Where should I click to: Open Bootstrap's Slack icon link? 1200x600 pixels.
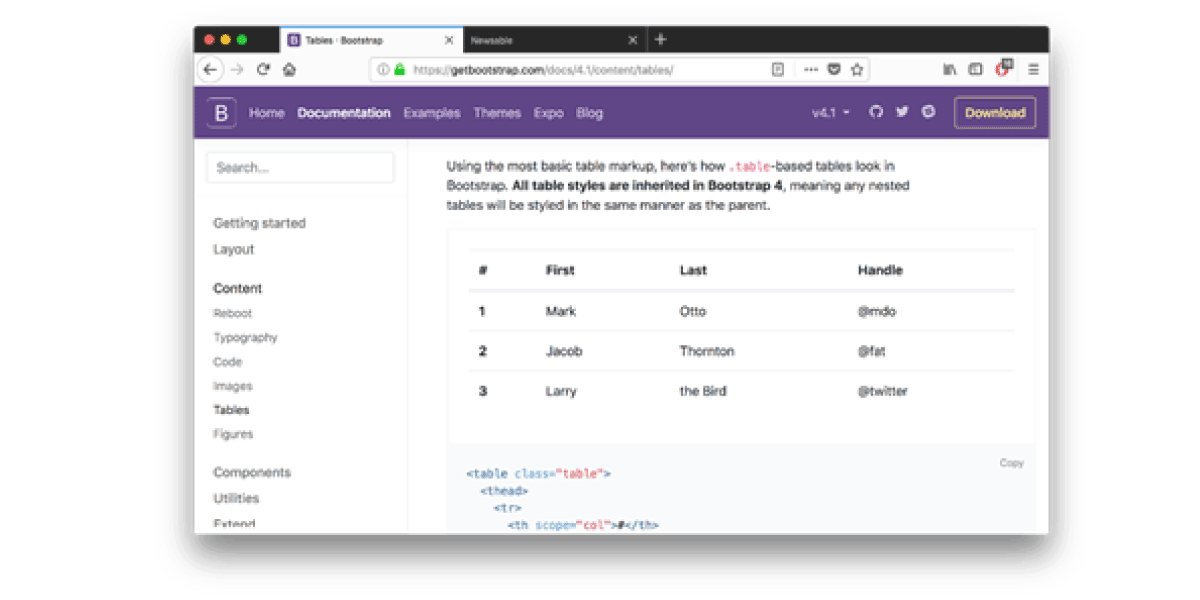tap(928, 112)
